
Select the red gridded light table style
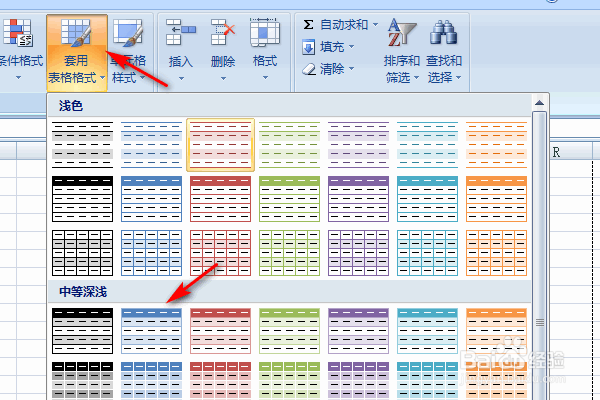[220, 253]
